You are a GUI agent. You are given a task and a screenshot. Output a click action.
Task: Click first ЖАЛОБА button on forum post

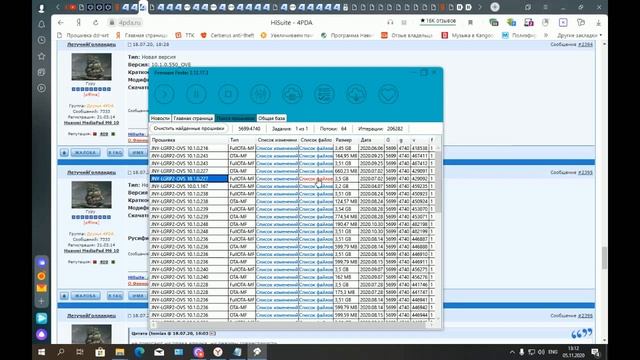pyautogui.click(x=86, y=152)
